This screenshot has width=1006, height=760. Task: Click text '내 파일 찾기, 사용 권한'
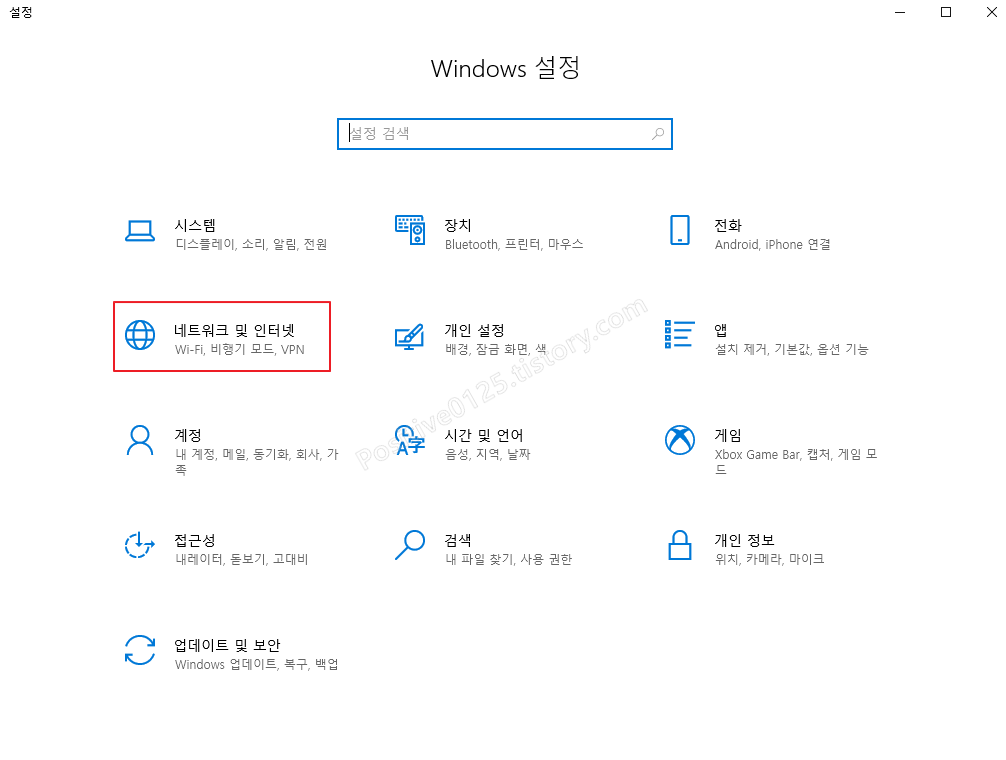coord(508,559)
